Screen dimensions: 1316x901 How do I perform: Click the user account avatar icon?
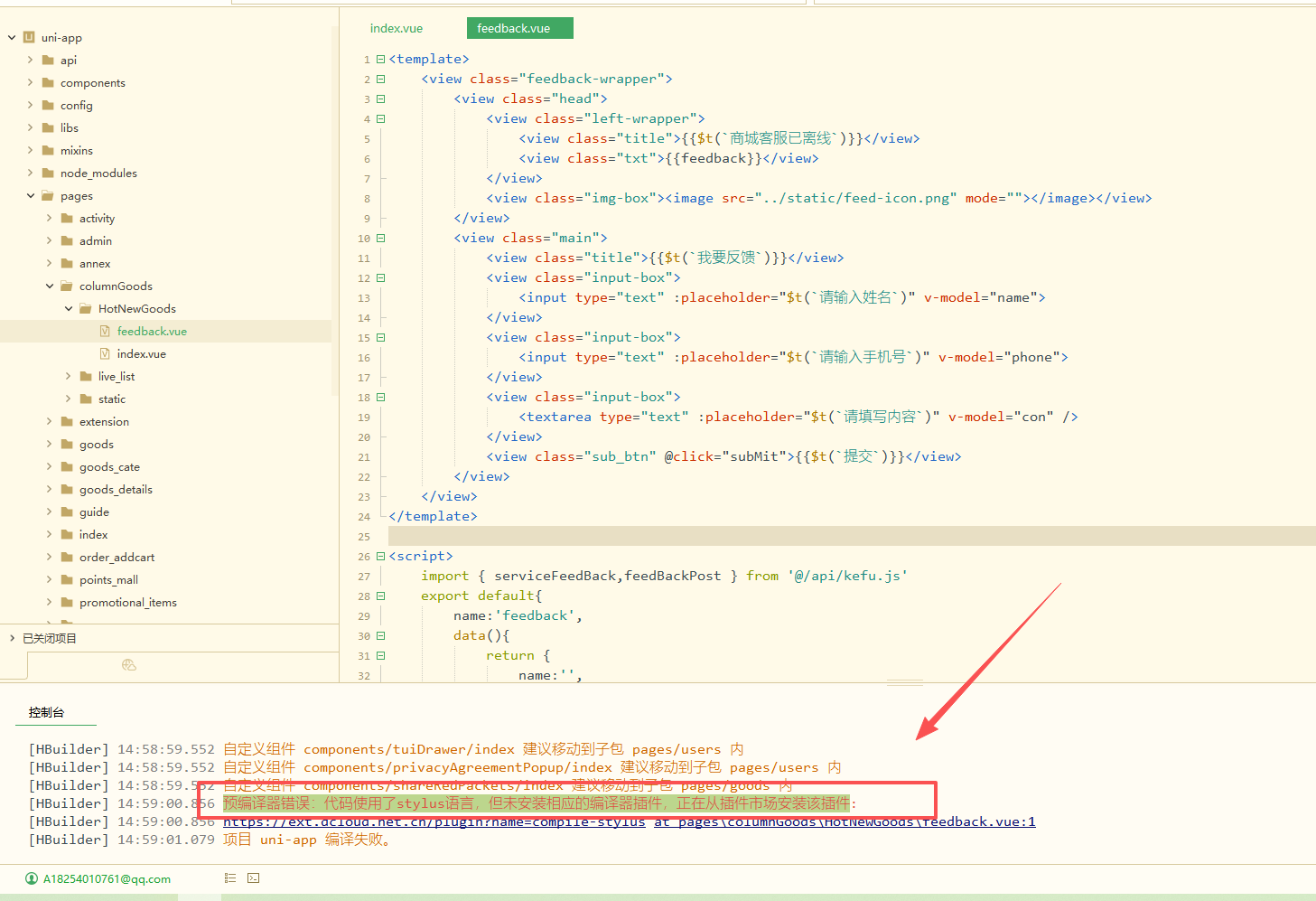pyautogui.click(x=32, y=878)
